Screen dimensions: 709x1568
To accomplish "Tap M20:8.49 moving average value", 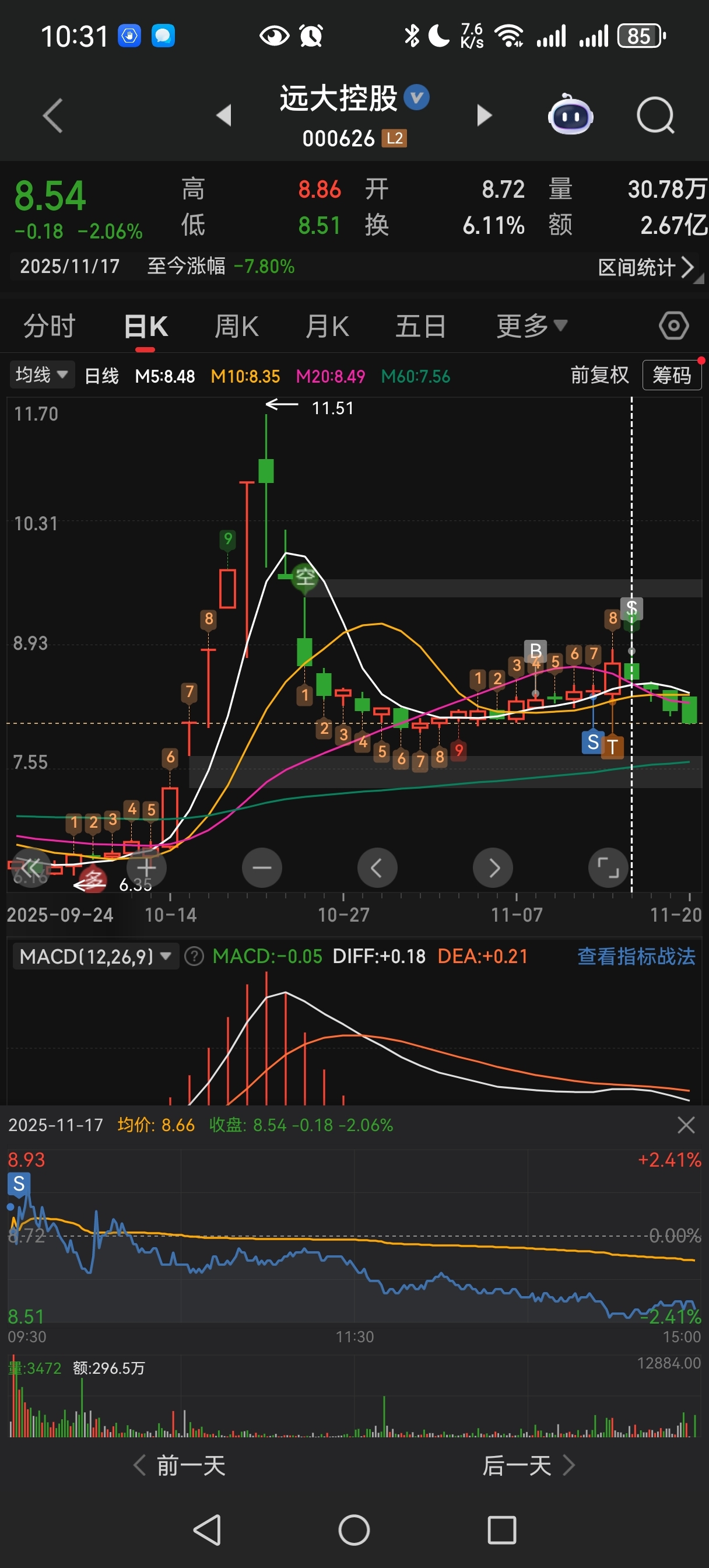I will (331, 376).
